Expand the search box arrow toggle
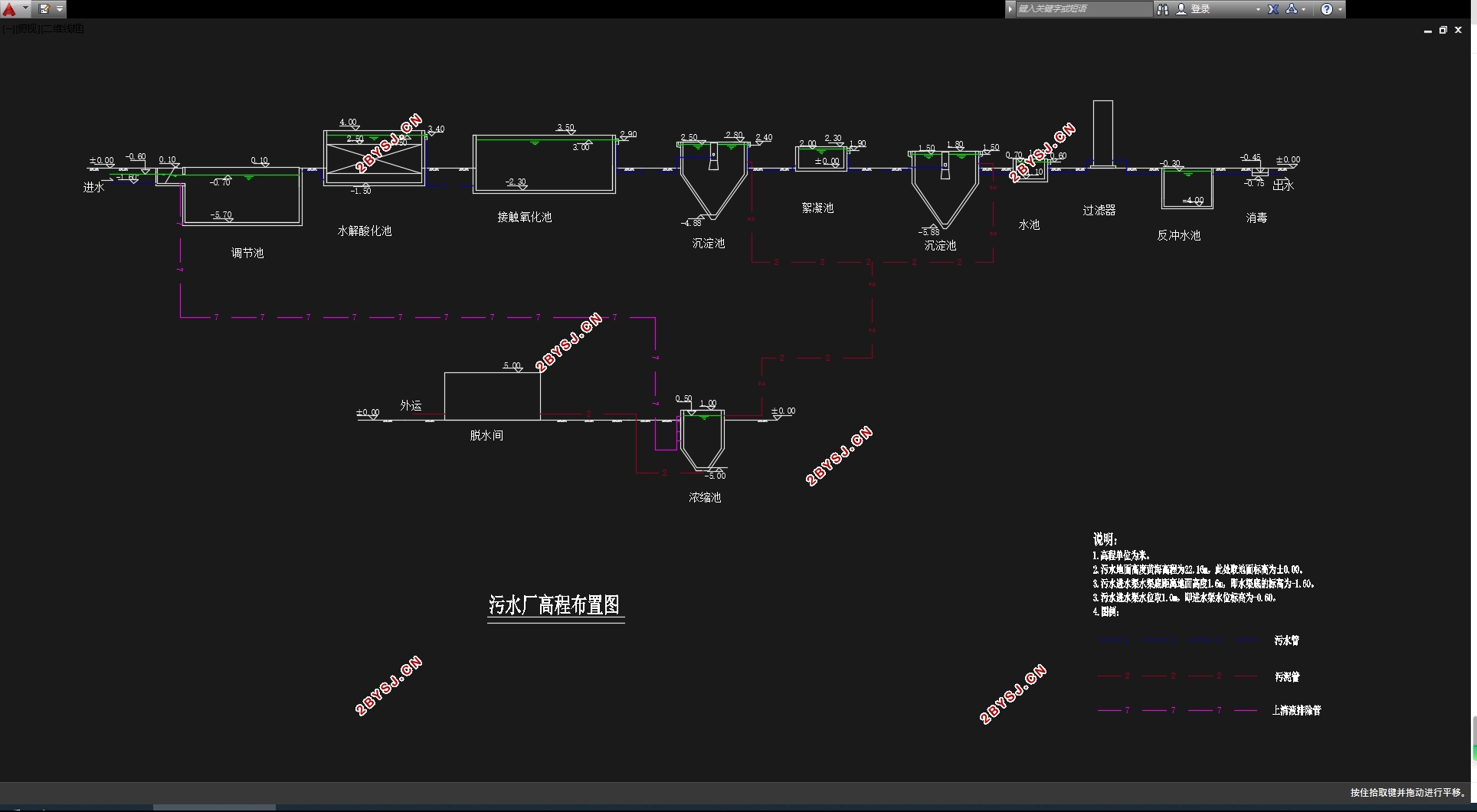This screenshot has height=812, width=1477. (1010, 9)
